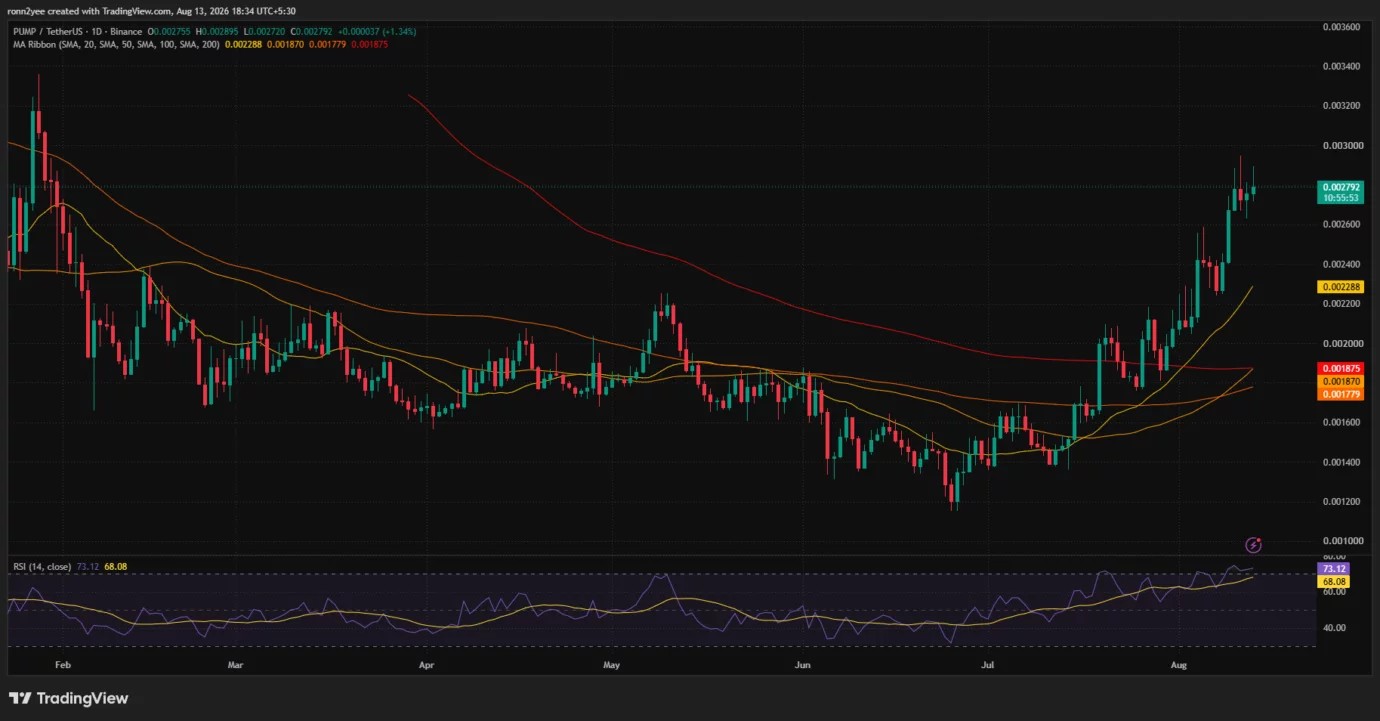1380x721 pixels.
Task: Click the purple lightning events icon
Action: tap(1253, 545)
